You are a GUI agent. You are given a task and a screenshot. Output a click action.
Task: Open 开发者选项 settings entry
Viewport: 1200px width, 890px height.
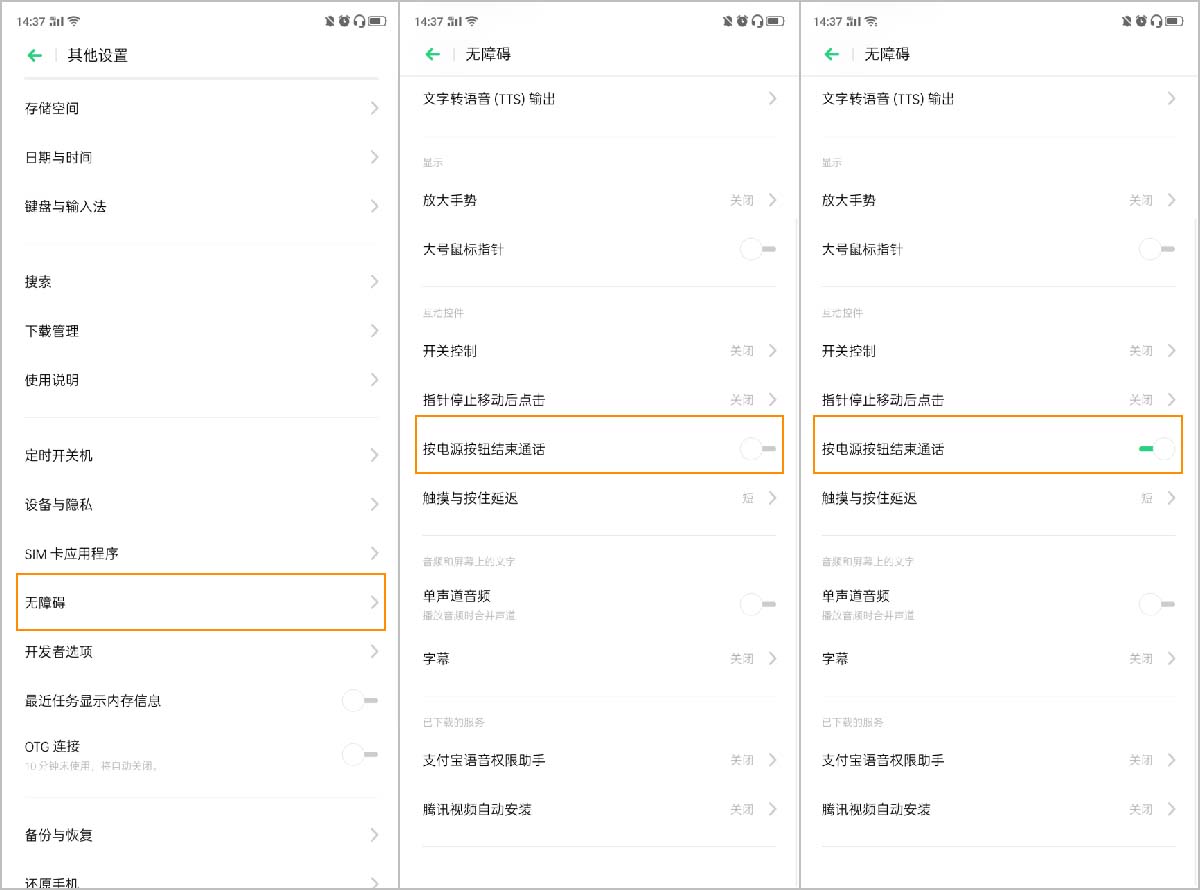(x=200, y=652)
